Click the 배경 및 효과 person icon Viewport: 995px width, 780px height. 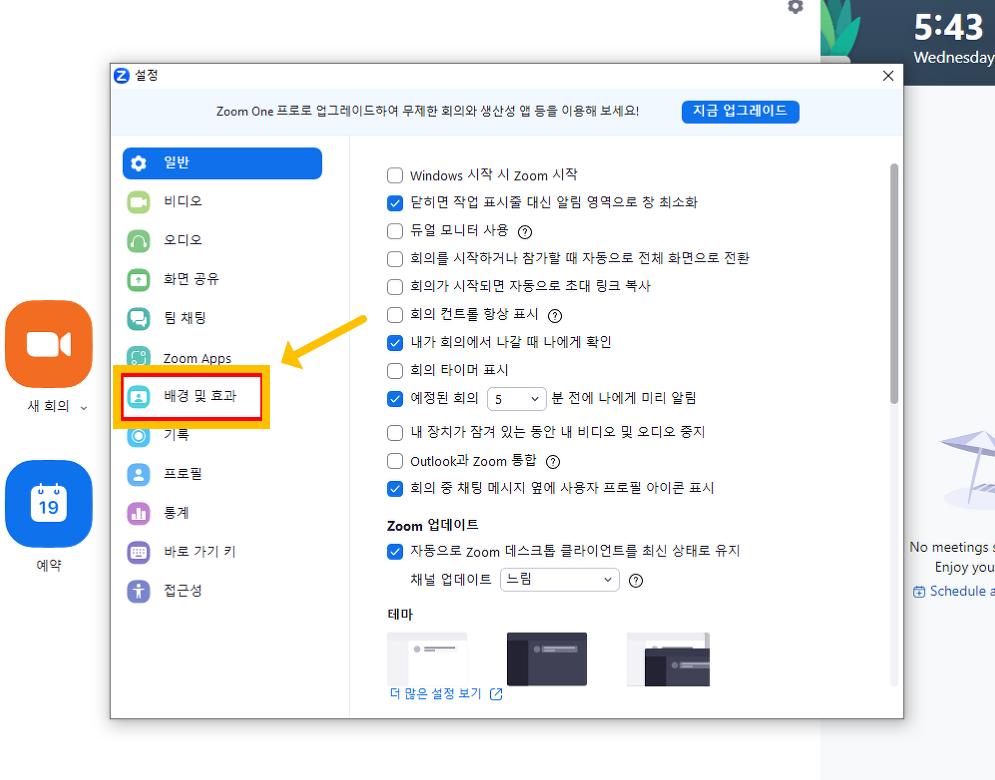[x=138, y=397]
